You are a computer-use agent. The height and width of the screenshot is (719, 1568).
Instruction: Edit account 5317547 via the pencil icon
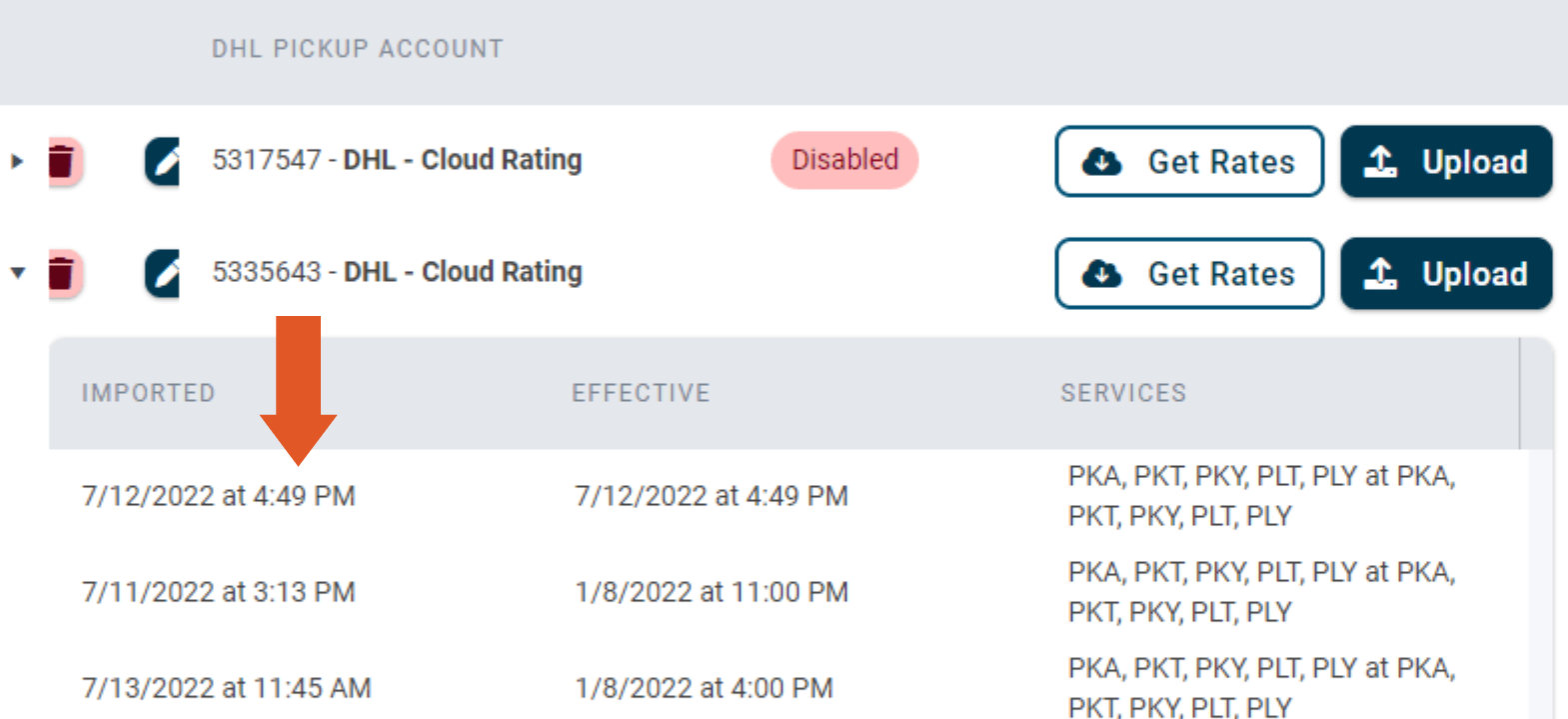[x=162, y=161]
